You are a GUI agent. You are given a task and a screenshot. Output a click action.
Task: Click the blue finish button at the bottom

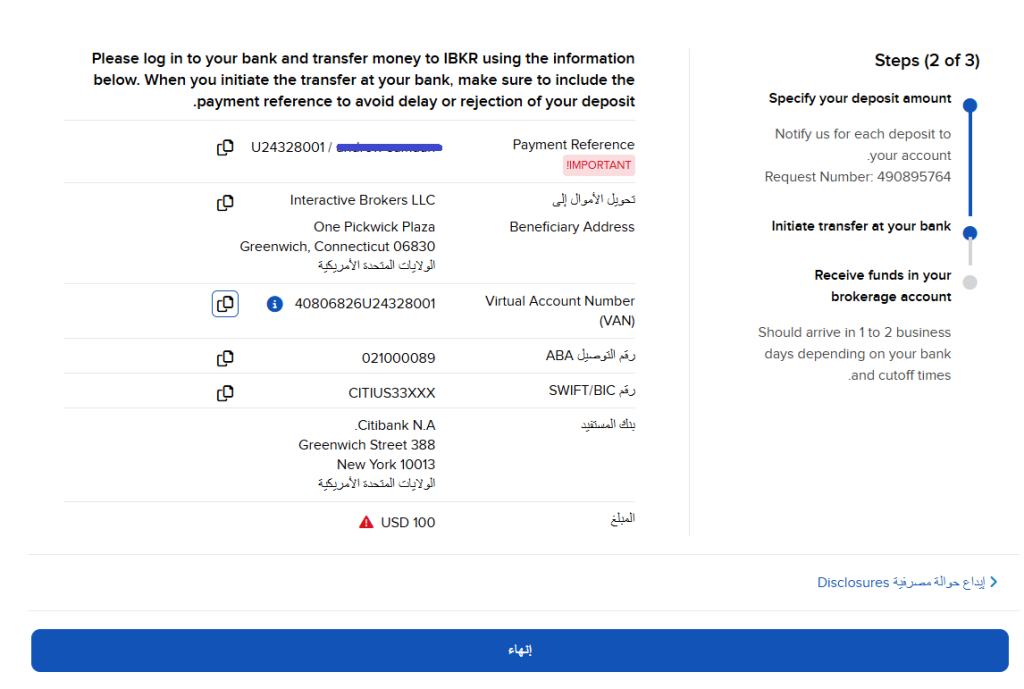(x=520, y=650)
